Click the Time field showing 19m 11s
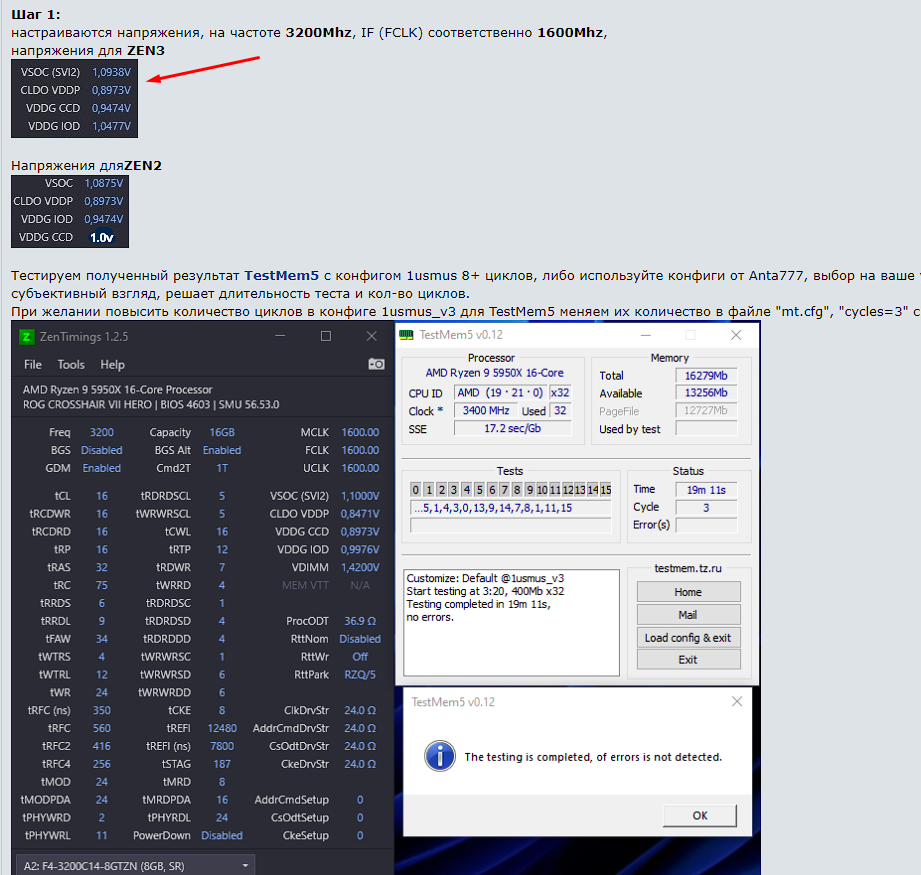 (x=706, y=490)
